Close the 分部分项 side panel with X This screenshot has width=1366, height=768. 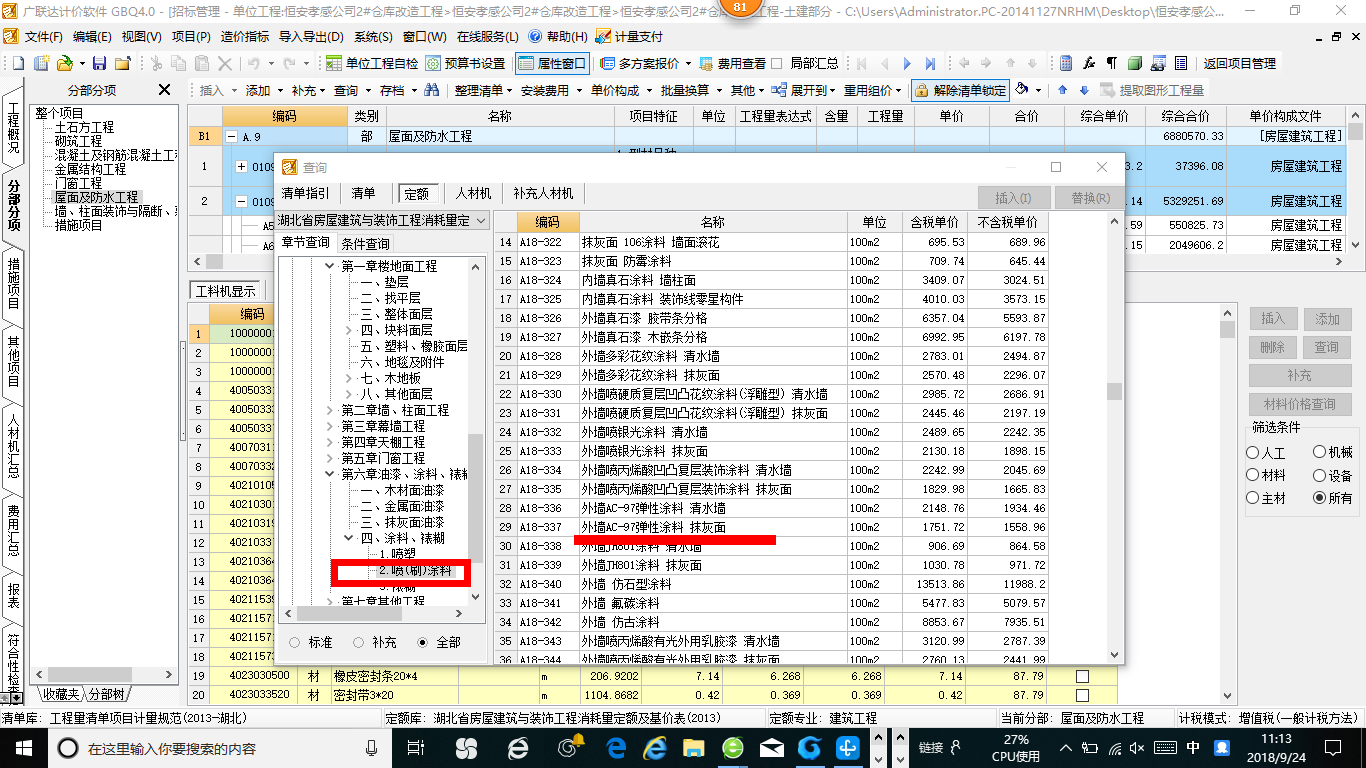coord(165,90)
